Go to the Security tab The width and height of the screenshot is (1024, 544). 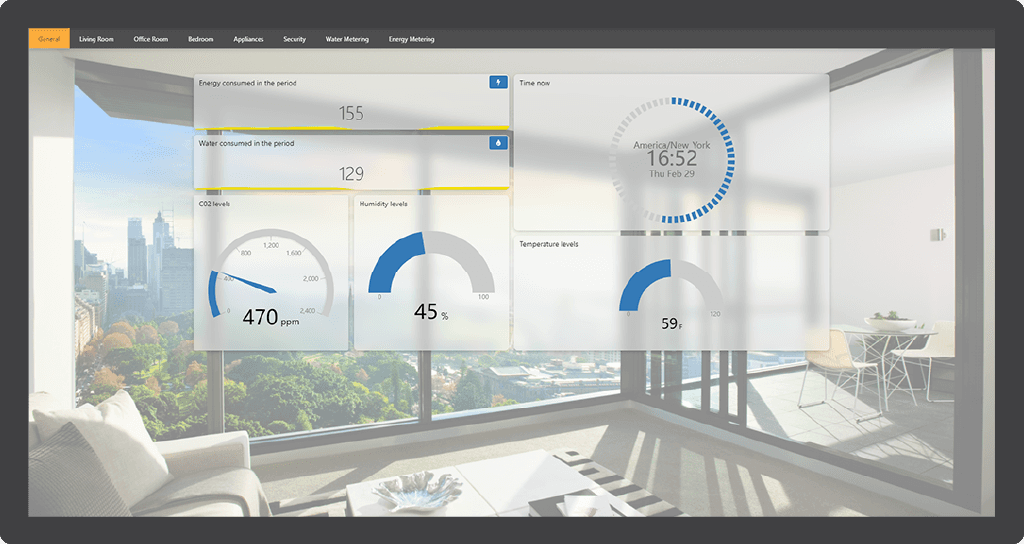(295, 39)
